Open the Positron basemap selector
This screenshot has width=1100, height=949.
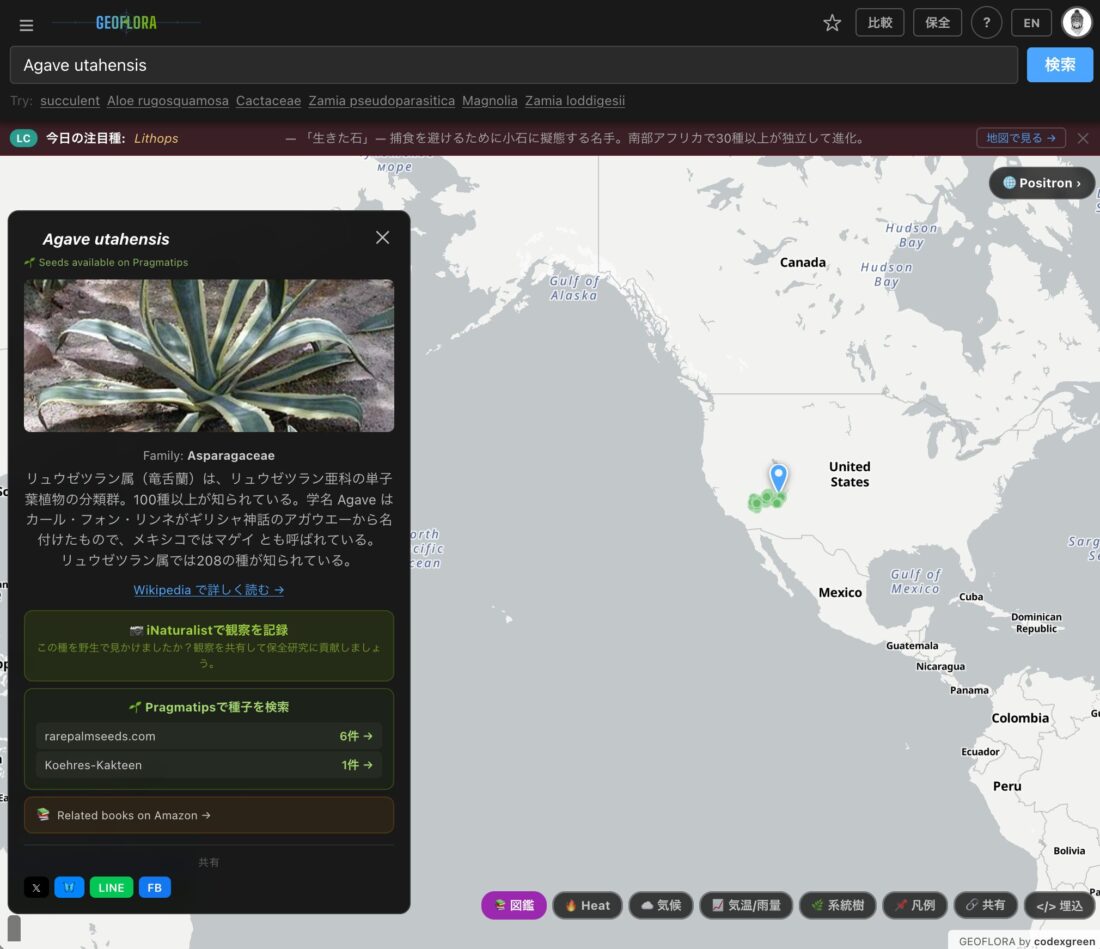1041,183
